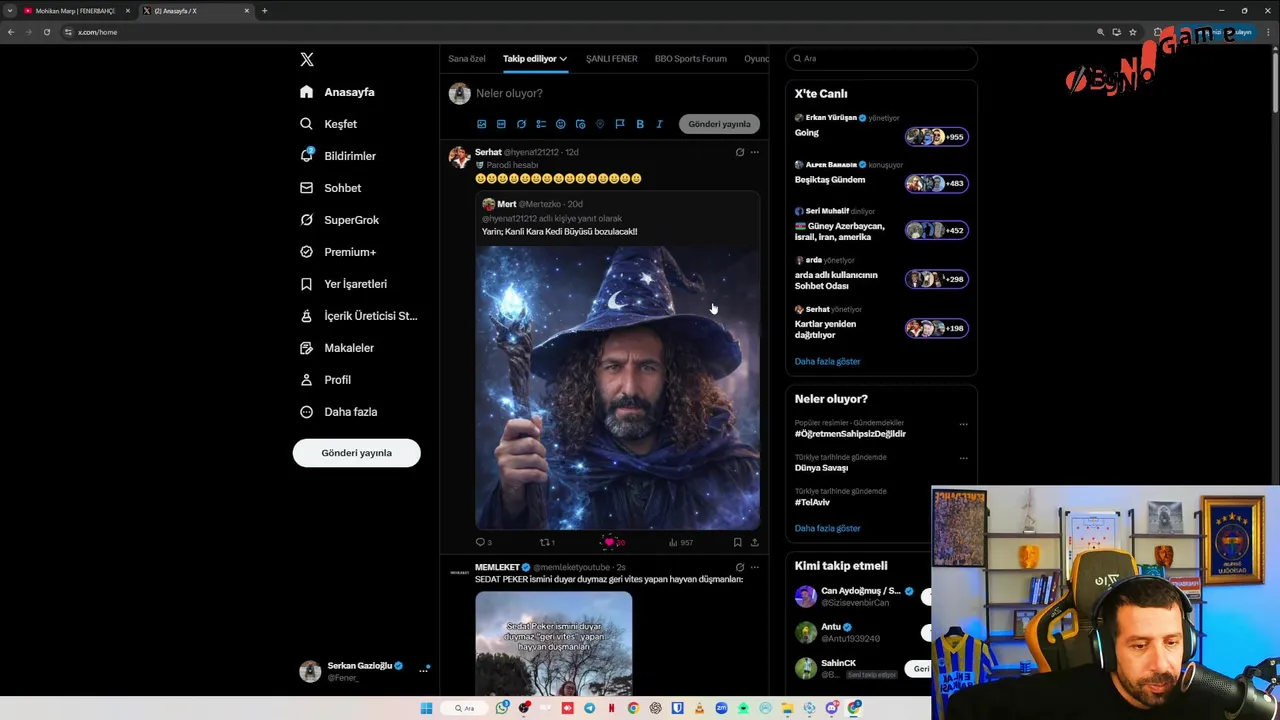Screen dimensions: 1280x720
Task: Click Grok icon on Serhat's post
Action: pos(740,152)
